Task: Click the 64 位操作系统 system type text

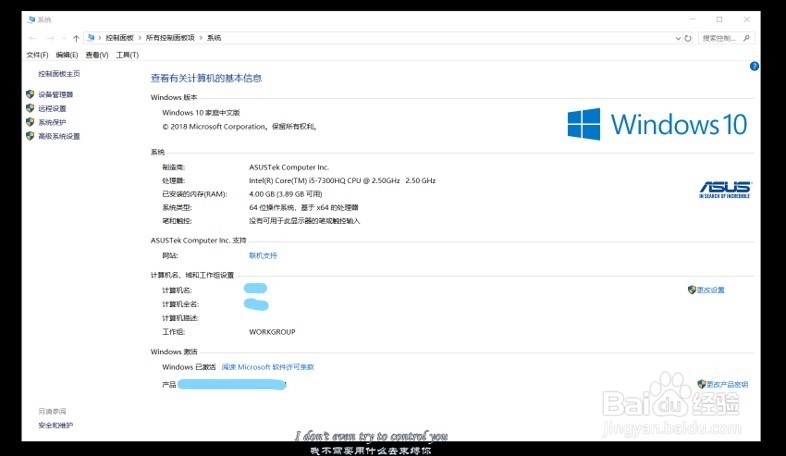Action: 304,207
